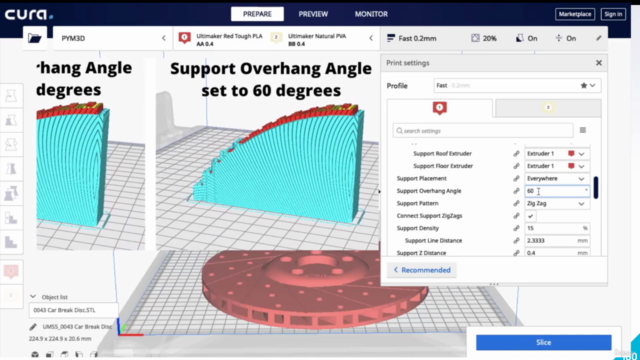Select extruder 2 button in left toolbar
Screen dimensions: 640x360
coord(11,295)
